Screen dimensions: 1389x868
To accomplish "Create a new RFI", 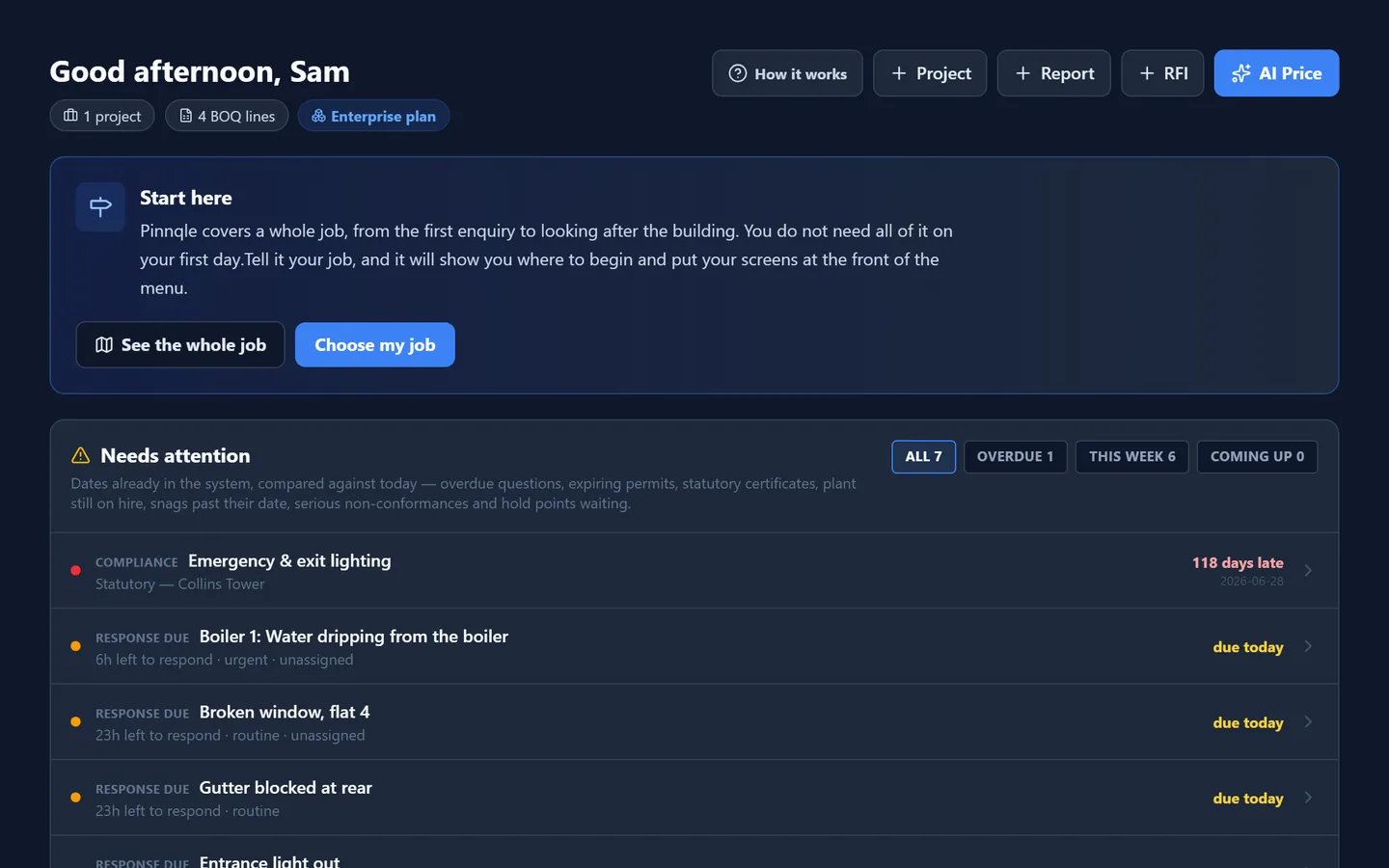I will pyautogui.click(x=1162, y=73).
